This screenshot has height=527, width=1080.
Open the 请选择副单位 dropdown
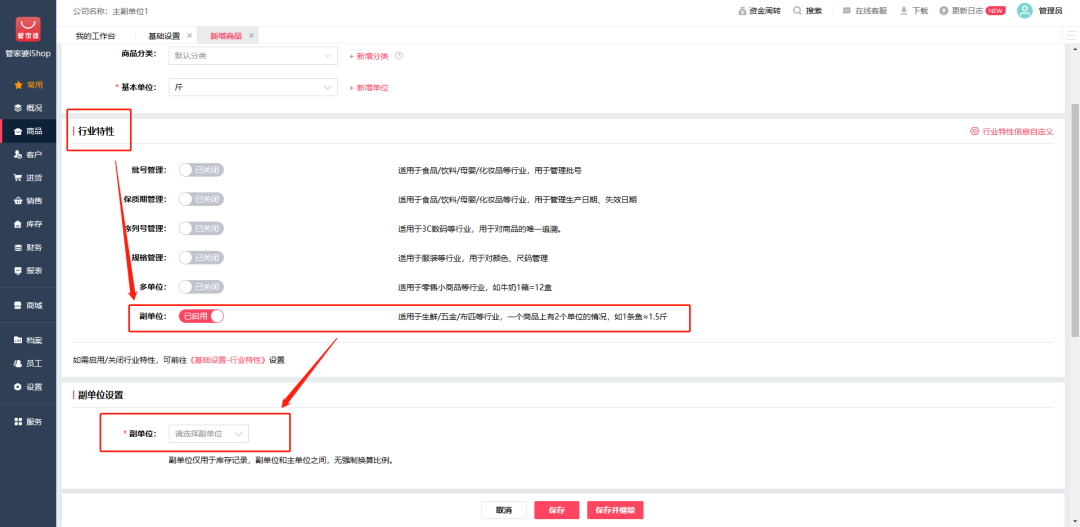[209, 434]
